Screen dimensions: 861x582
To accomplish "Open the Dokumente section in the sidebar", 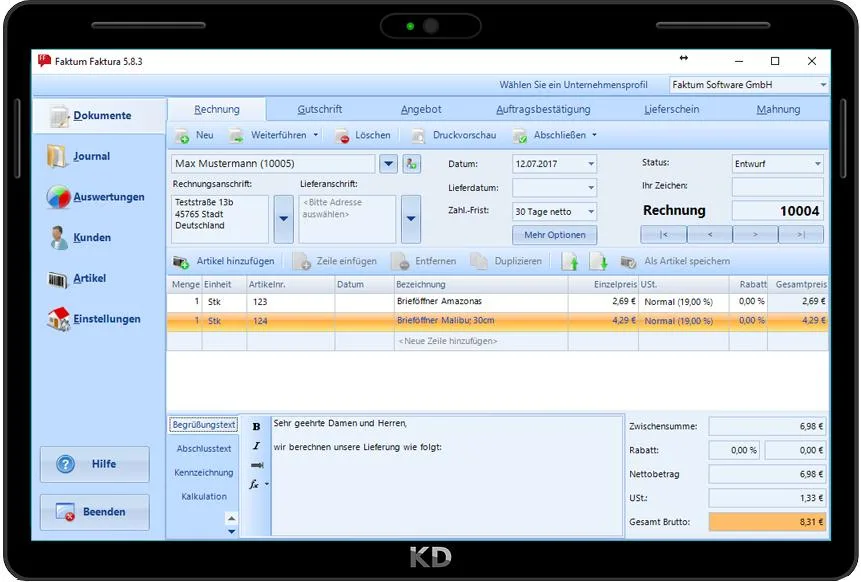I will coord(99,116).
